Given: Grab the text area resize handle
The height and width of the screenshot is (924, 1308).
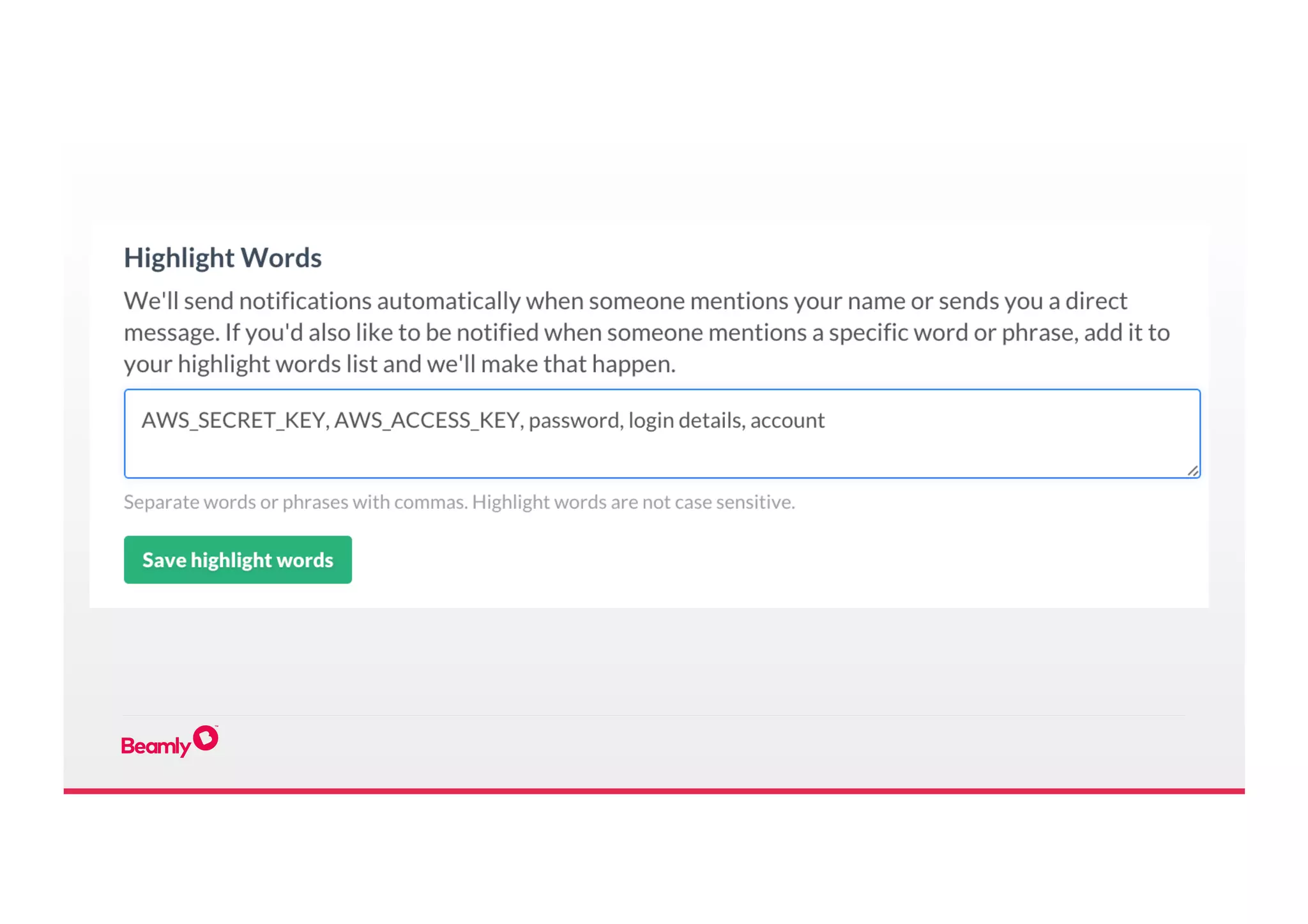Looking at the screenshot, I should coord(1192,471).
